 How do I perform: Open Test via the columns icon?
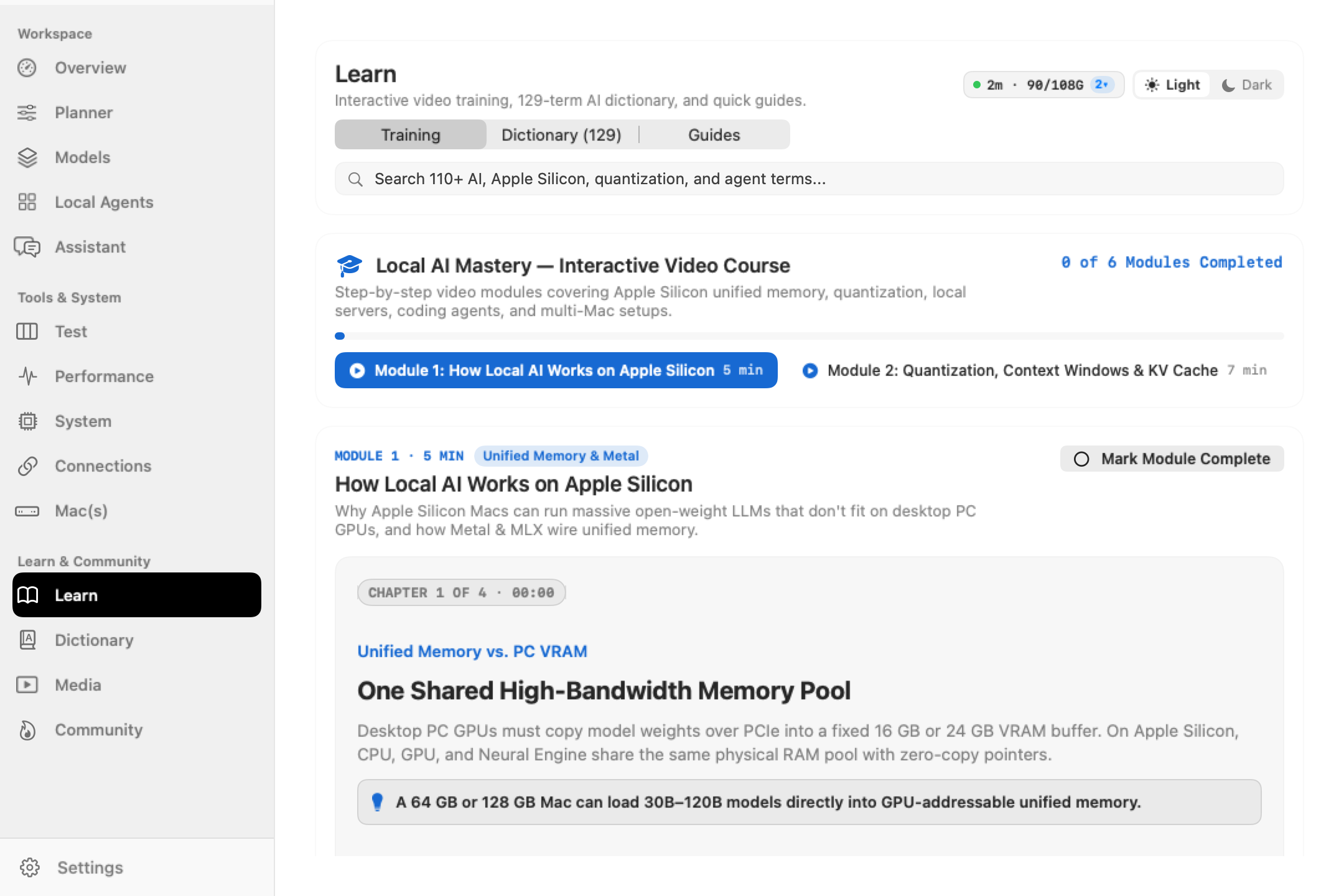(27, 332)
